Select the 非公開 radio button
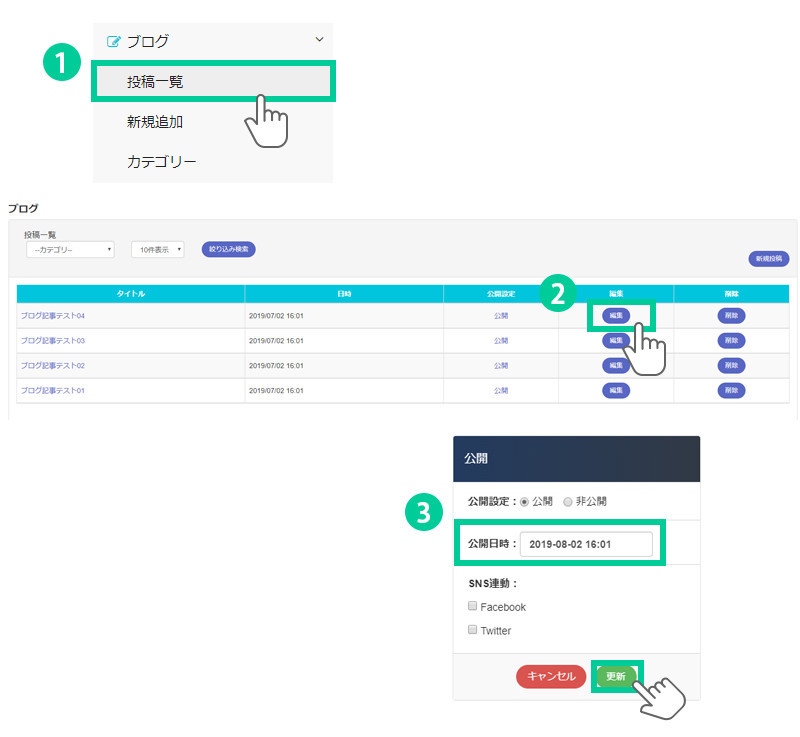 tap(568, 501)
